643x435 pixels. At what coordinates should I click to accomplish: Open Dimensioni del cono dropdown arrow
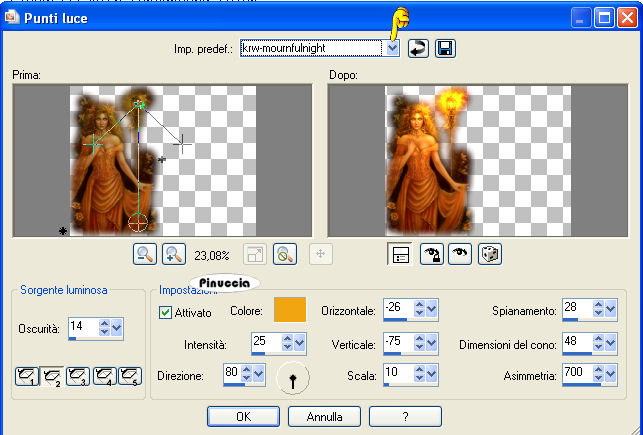pos(611,342)
